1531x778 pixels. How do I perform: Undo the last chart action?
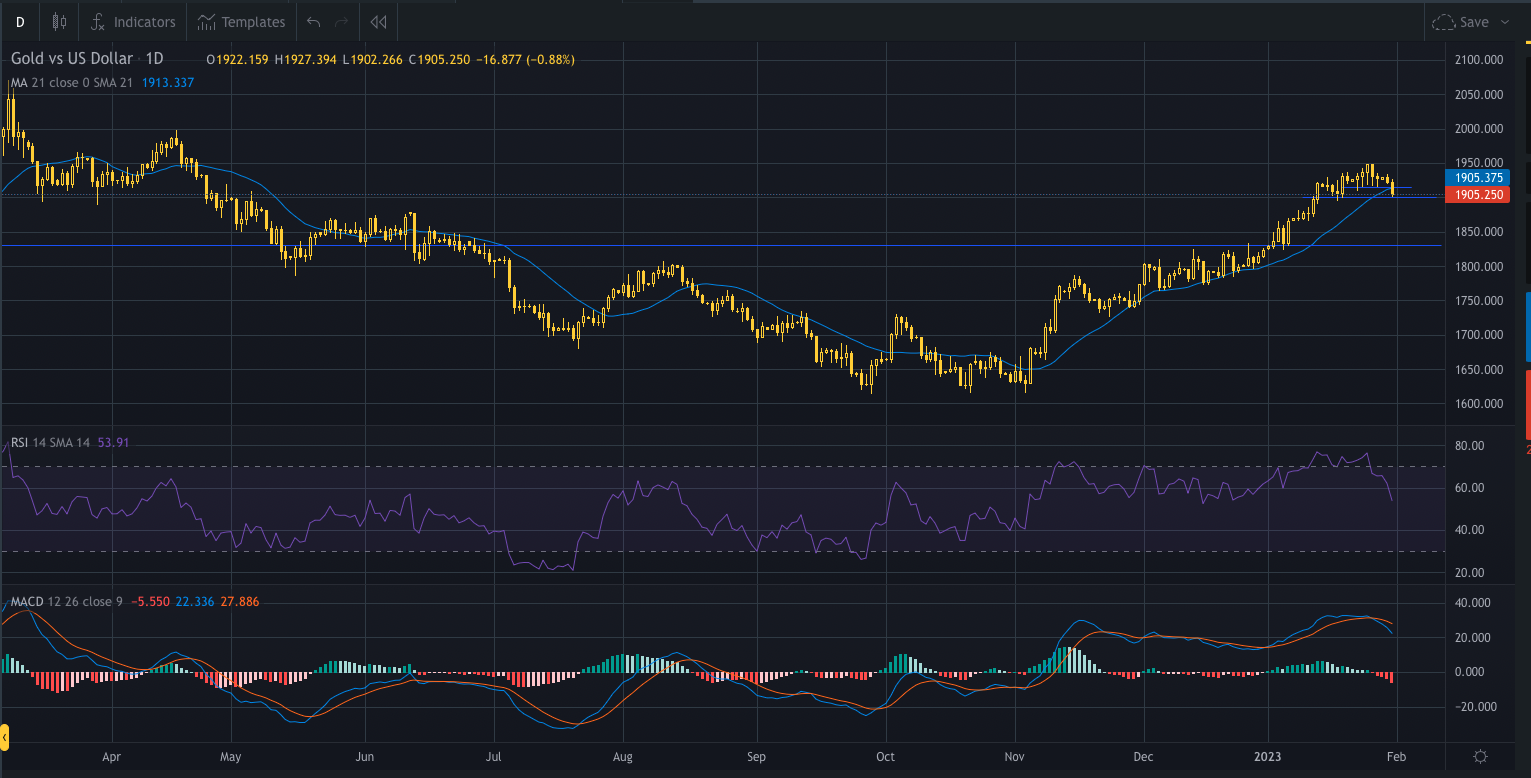314,21
